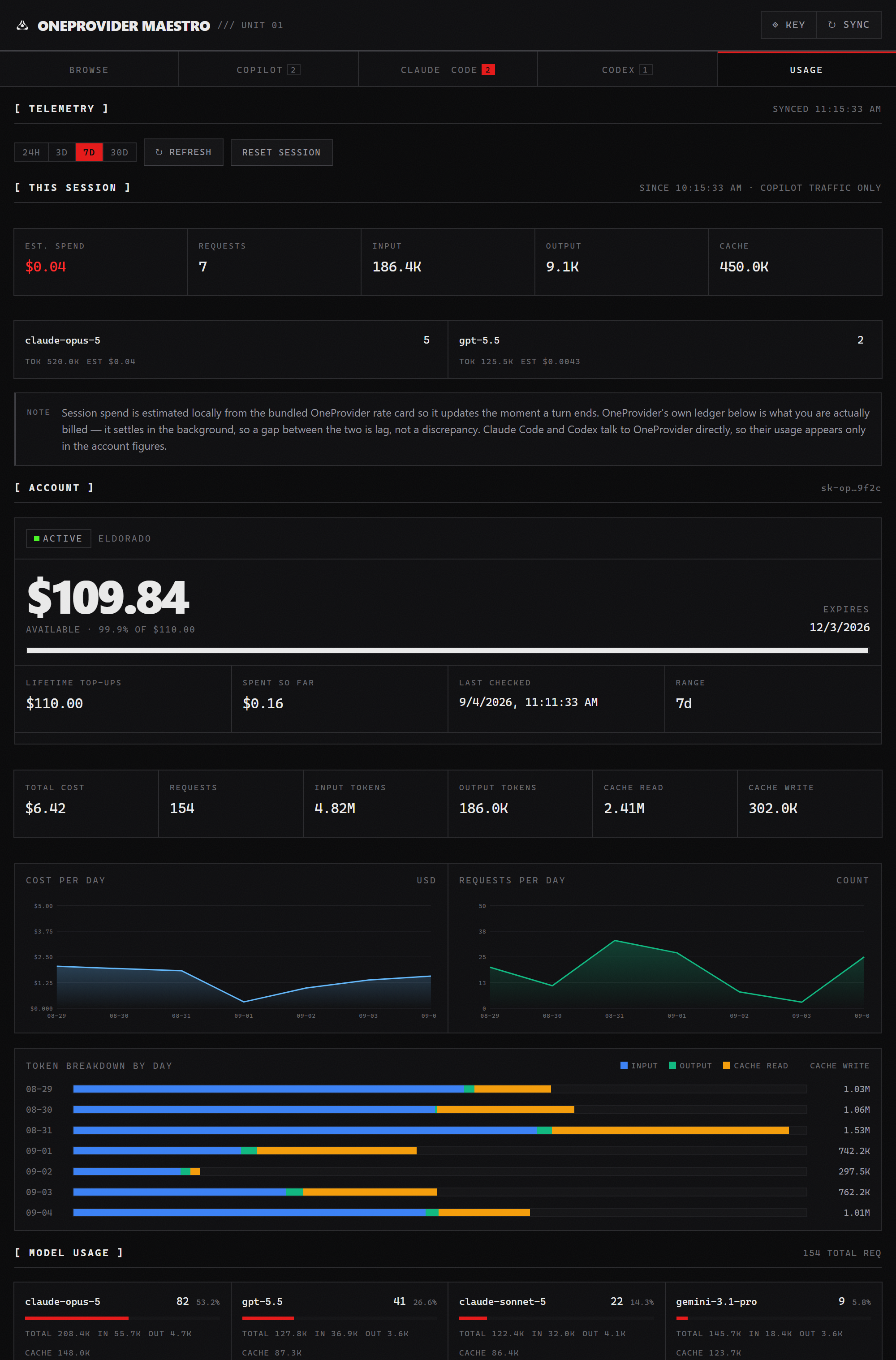Screen dimensions: 896x1360
Task: Click the blue INPUT legend swatch
Action: click(624, 1065)
